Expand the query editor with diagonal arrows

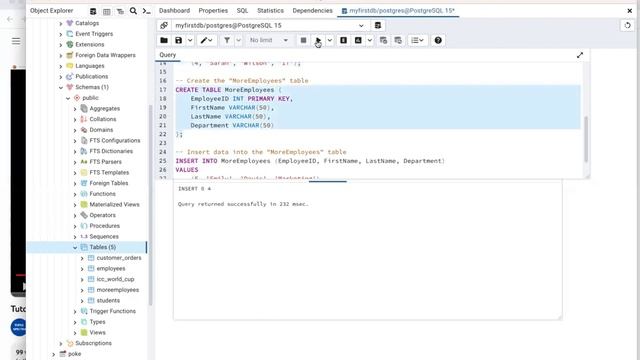click(x=580, y=55)
